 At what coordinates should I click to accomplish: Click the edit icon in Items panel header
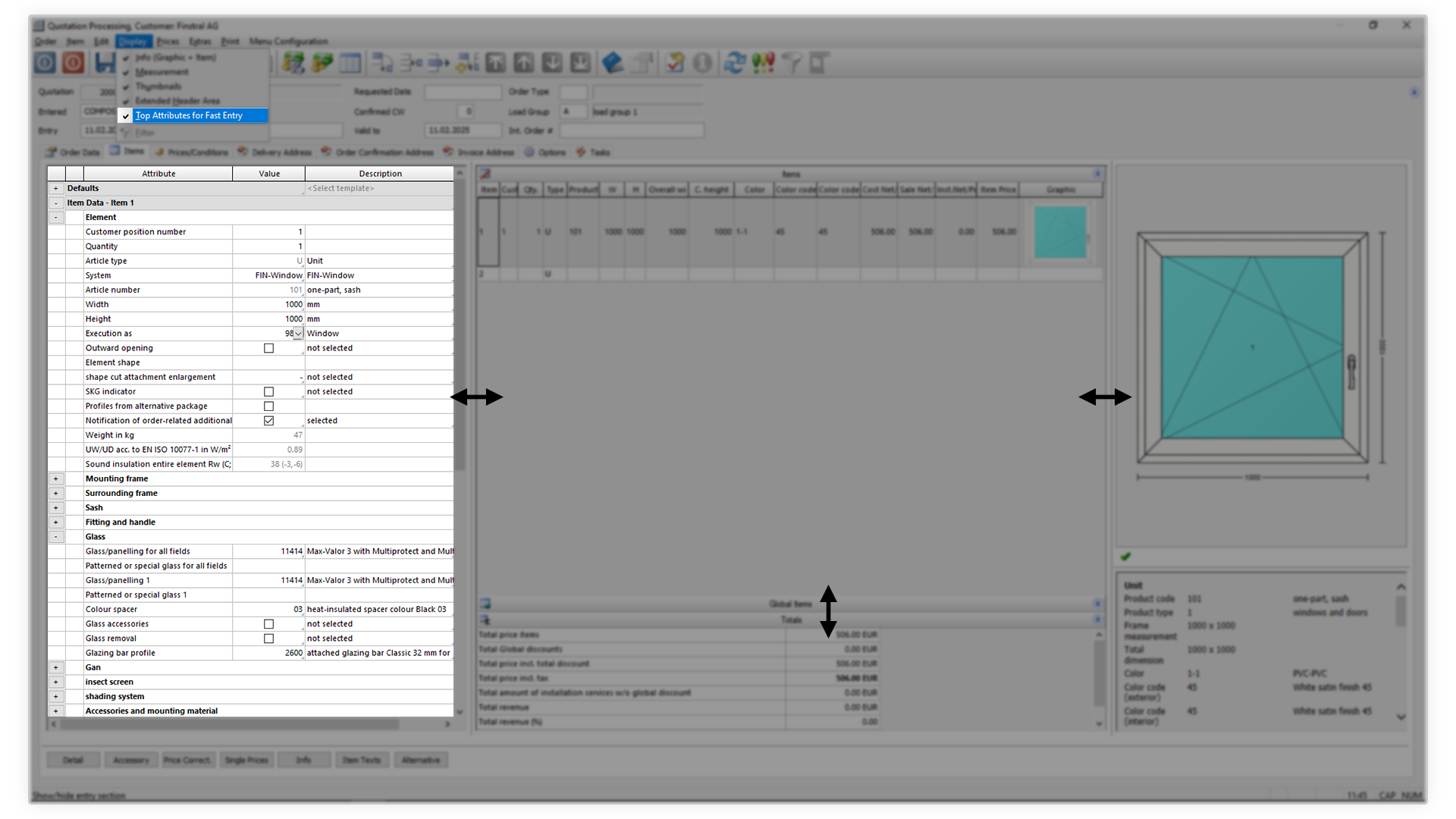pos(485,174)
